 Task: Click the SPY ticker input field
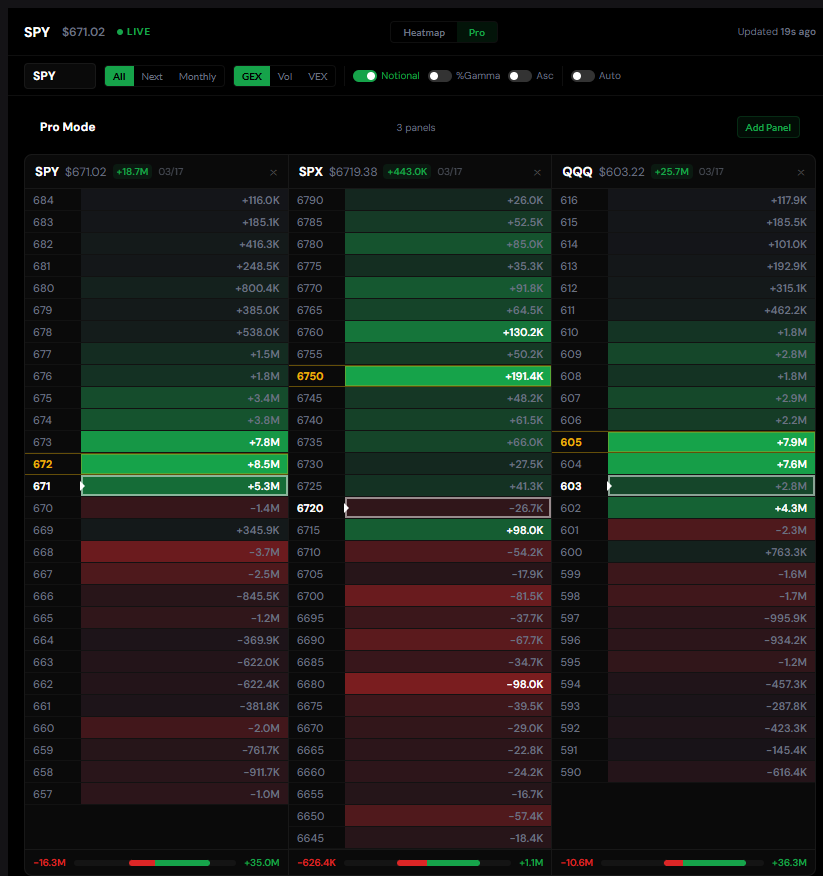tap(60, 76)
